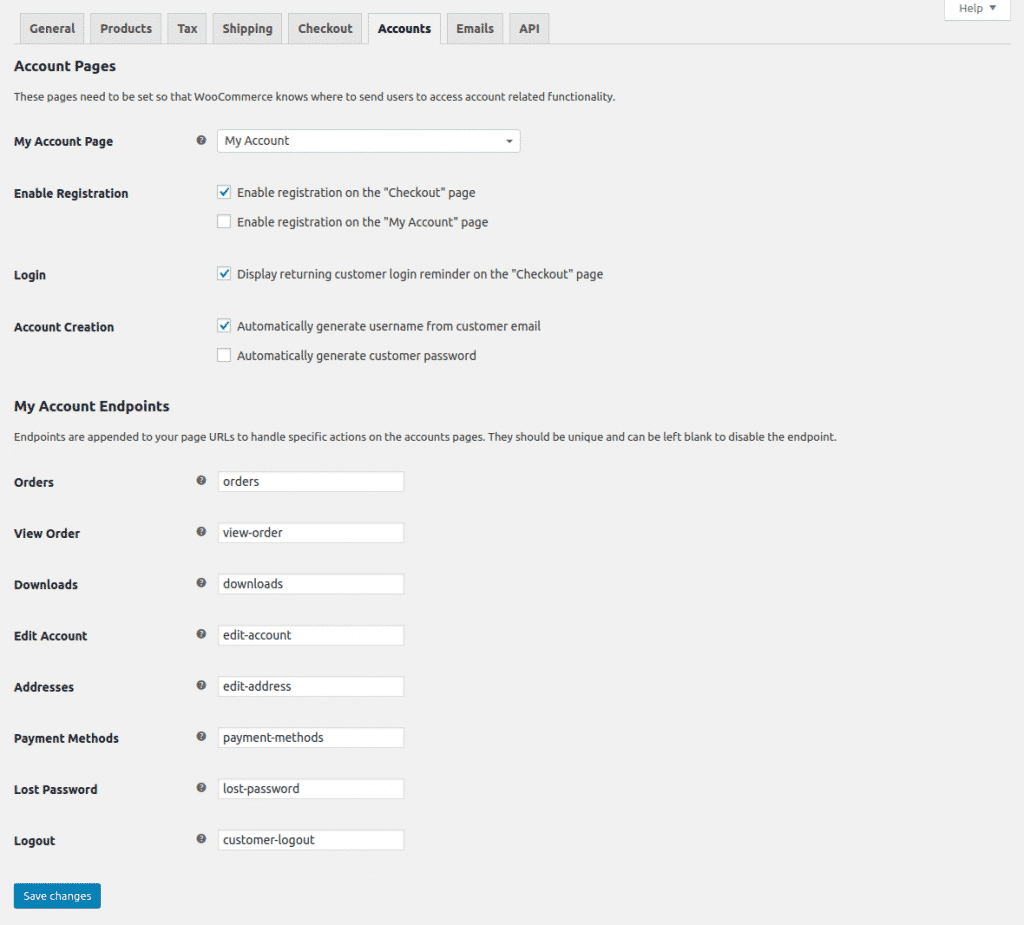Switch to the Shipping tab
The height and width of the screenshot is (925, 1024).
click(x=247, y=29)
